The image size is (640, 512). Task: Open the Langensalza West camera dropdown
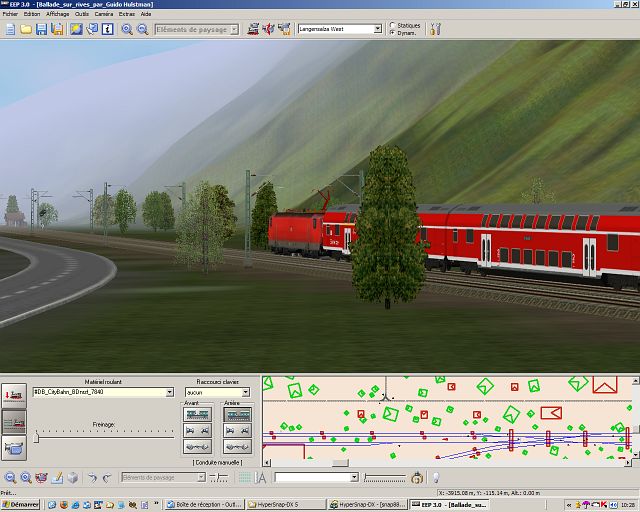pyautogui.click(x=378, y=30)
